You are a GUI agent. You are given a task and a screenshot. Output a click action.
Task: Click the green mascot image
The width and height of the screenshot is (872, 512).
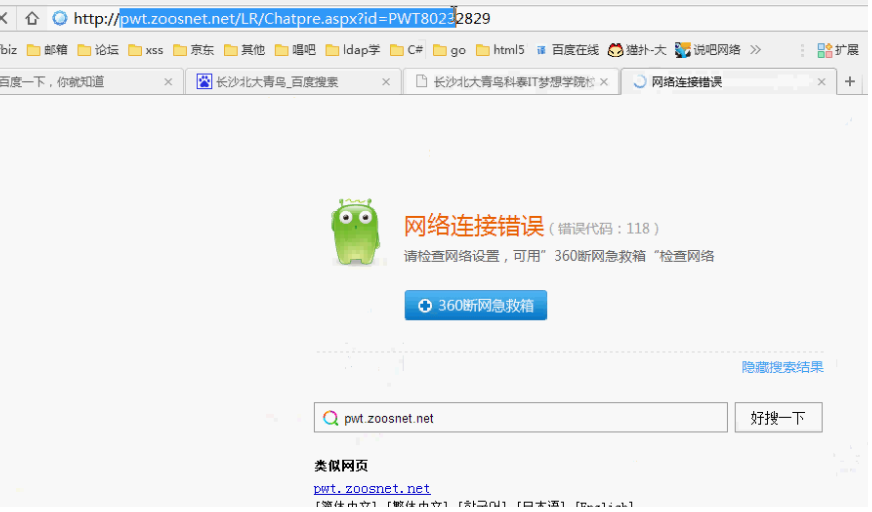point(356,232)
